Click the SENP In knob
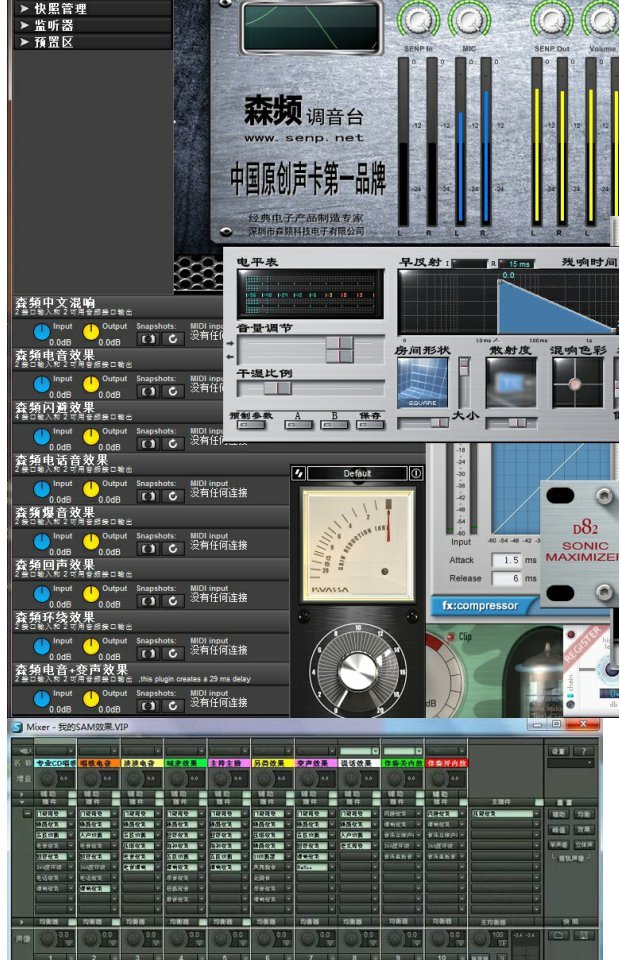Image resolution: width=620 pixels, height=960 pixels. pos(419,20)
